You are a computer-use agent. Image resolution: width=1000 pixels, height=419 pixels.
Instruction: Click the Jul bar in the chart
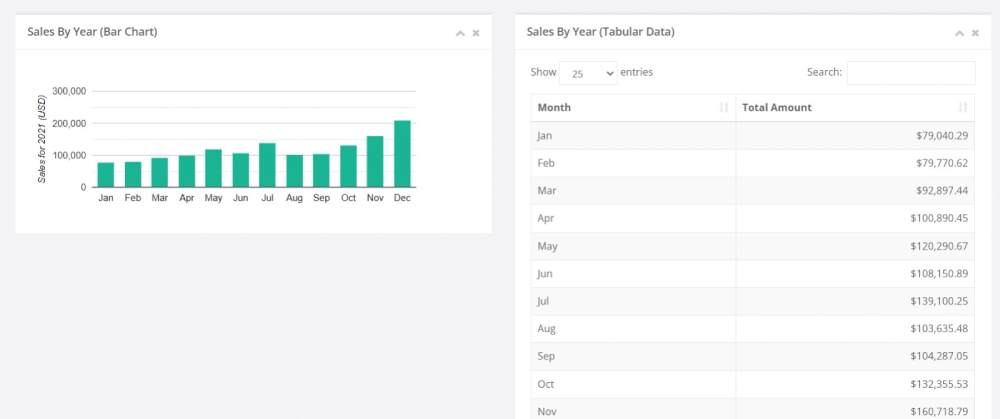pyautogui.click(x=267, y=165)
